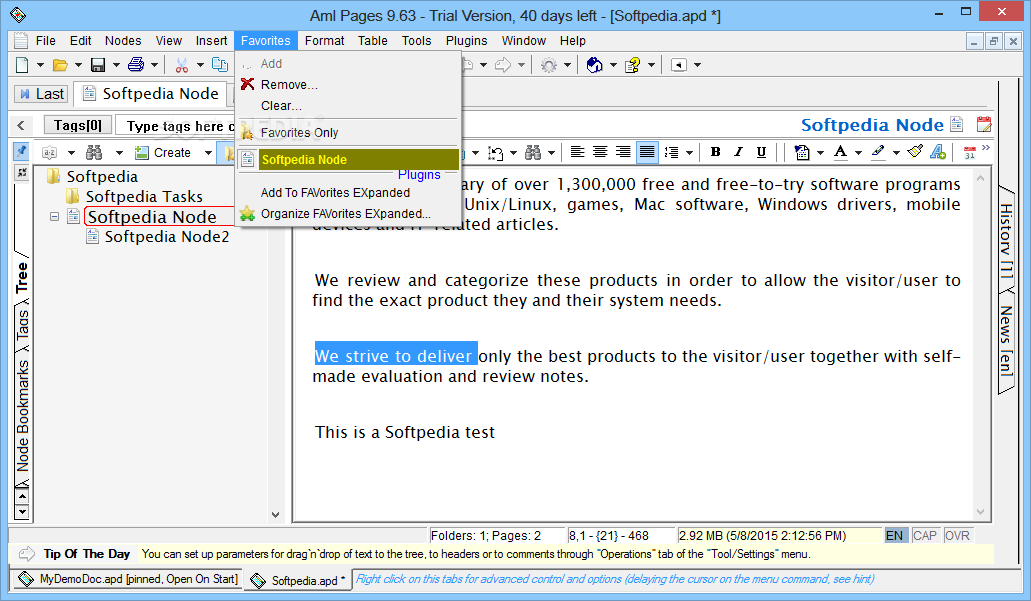
Task: Align text left
Action: point(577,152)
